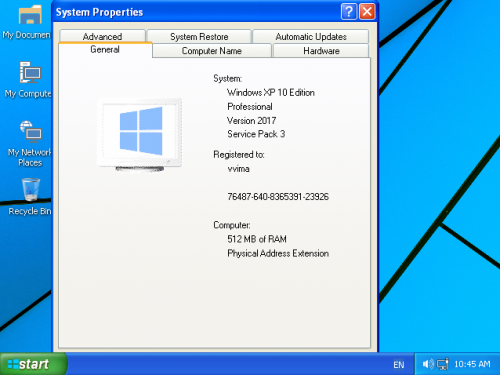Switch to the Advanced tab
Screen dimensions: 500x375
point(102,36)
